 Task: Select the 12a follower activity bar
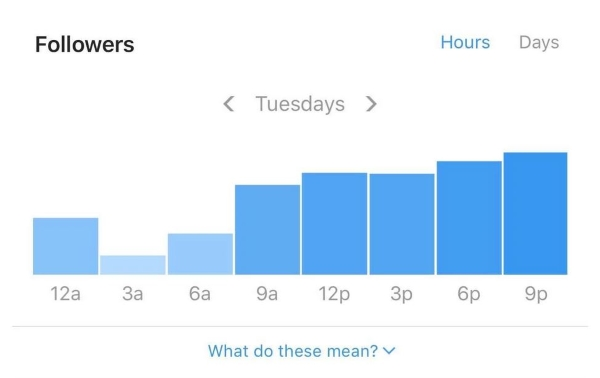[x=65, y=246]
